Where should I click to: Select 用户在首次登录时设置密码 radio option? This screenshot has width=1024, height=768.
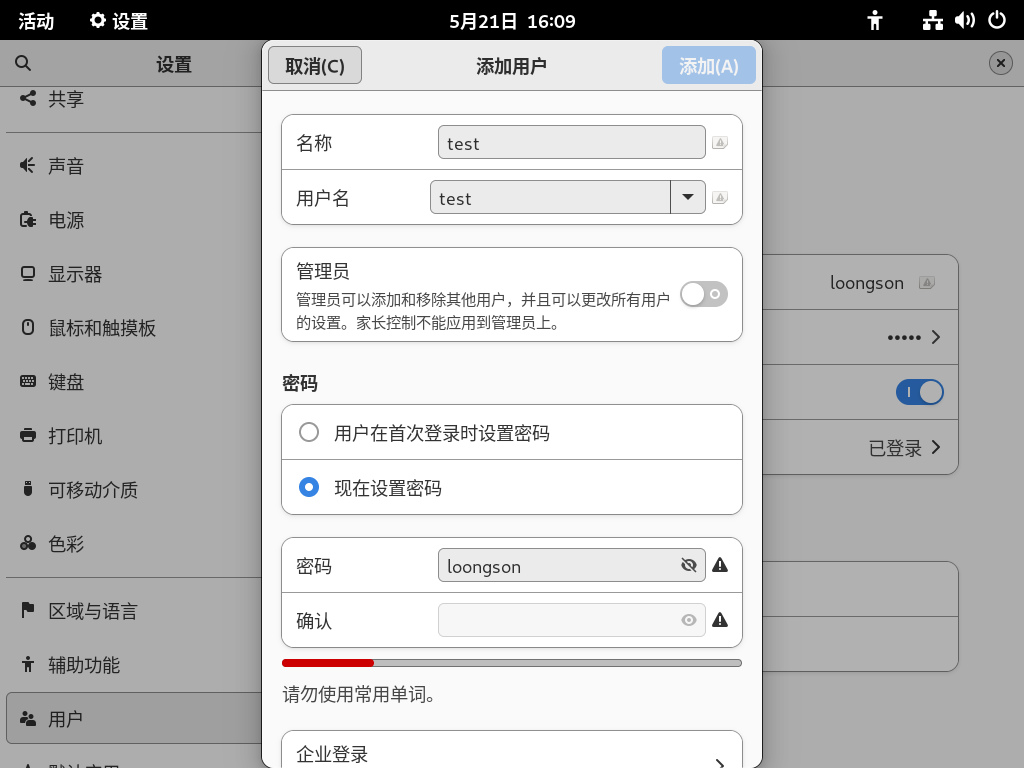click(x=309, y=432)
